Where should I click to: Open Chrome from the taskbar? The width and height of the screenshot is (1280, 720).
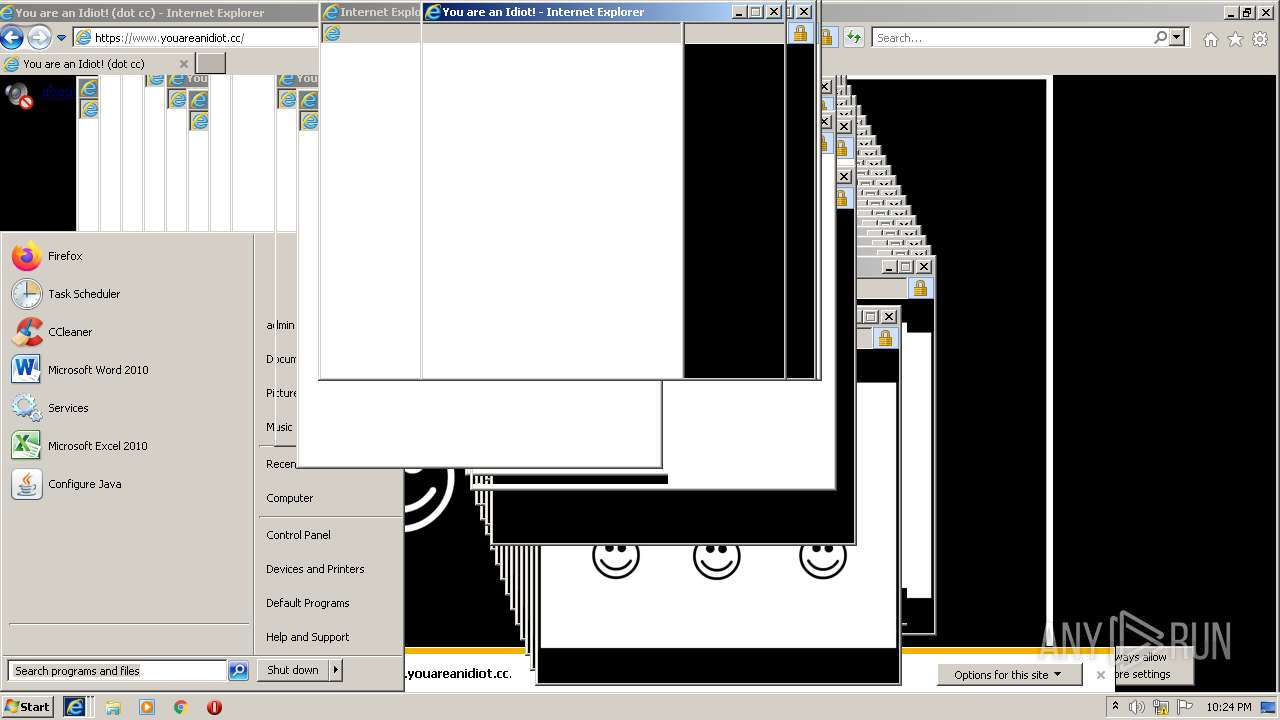[x=181, y=707]
